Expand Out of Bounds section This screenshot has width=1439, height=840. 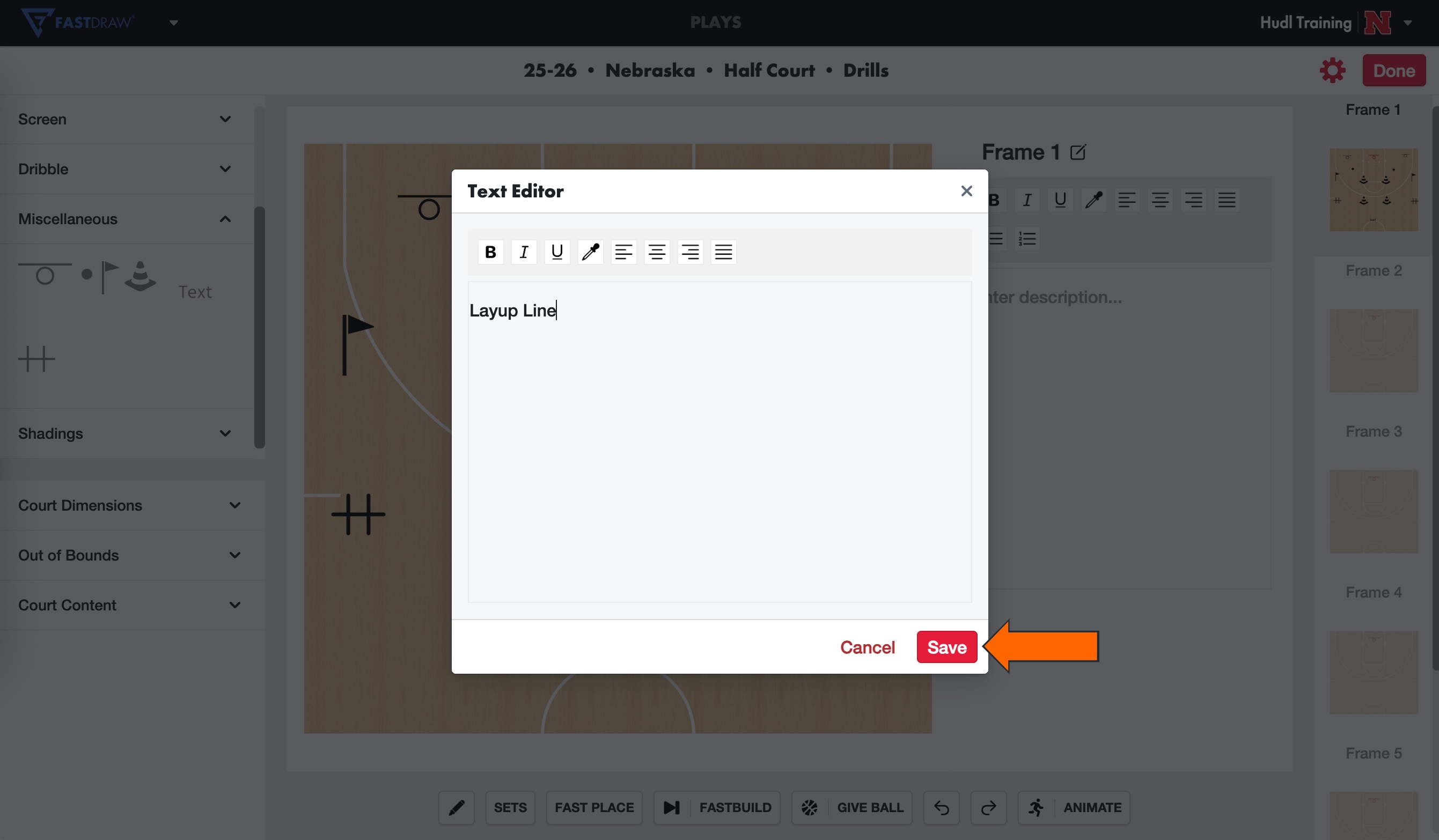[132, 555]
